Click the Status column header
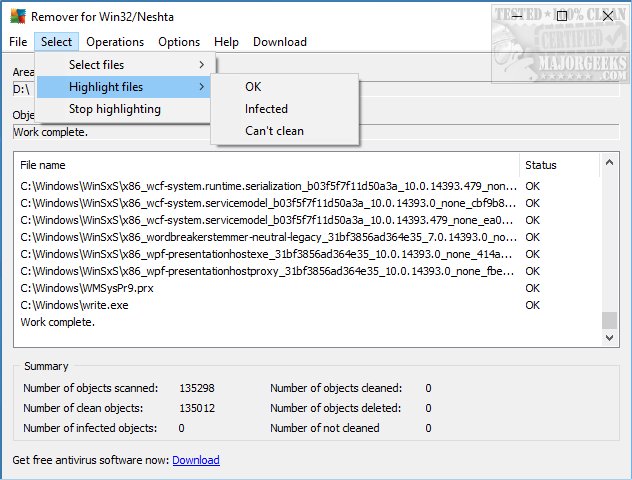 tap(560, 165)
